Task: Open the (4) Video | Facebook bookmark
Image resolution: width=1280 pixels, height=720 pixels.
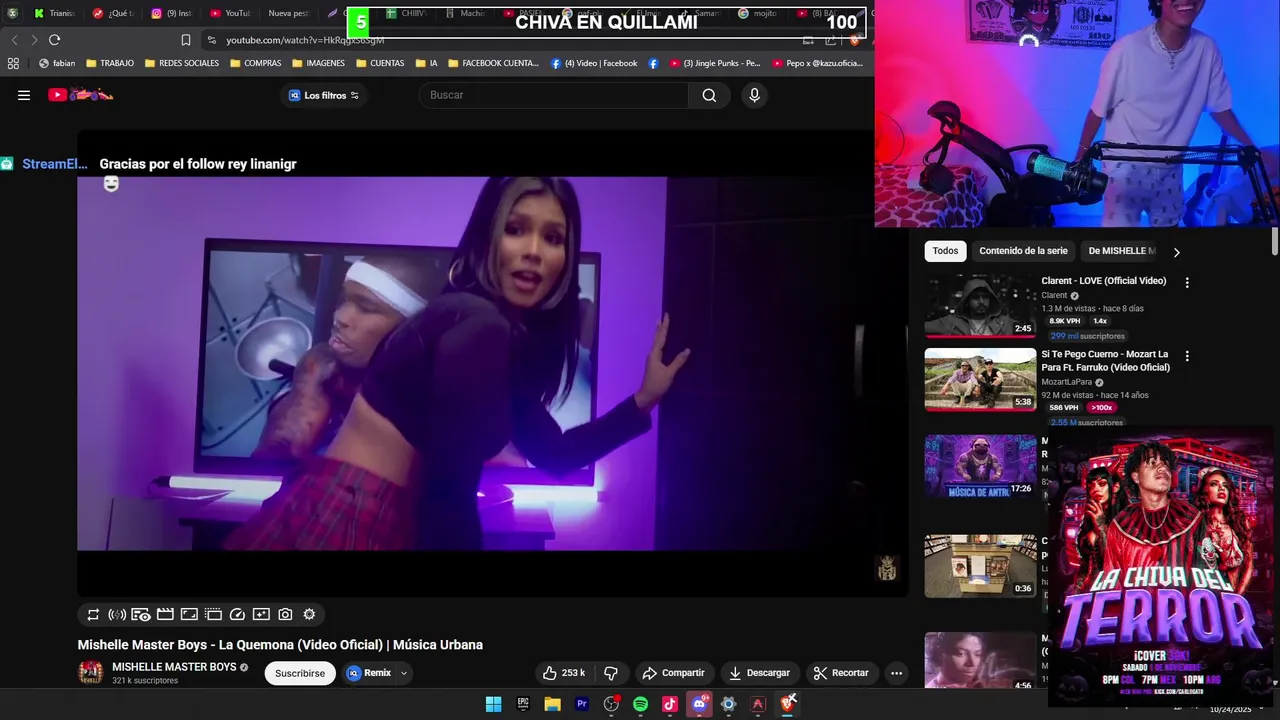Action: coord(594,63)
